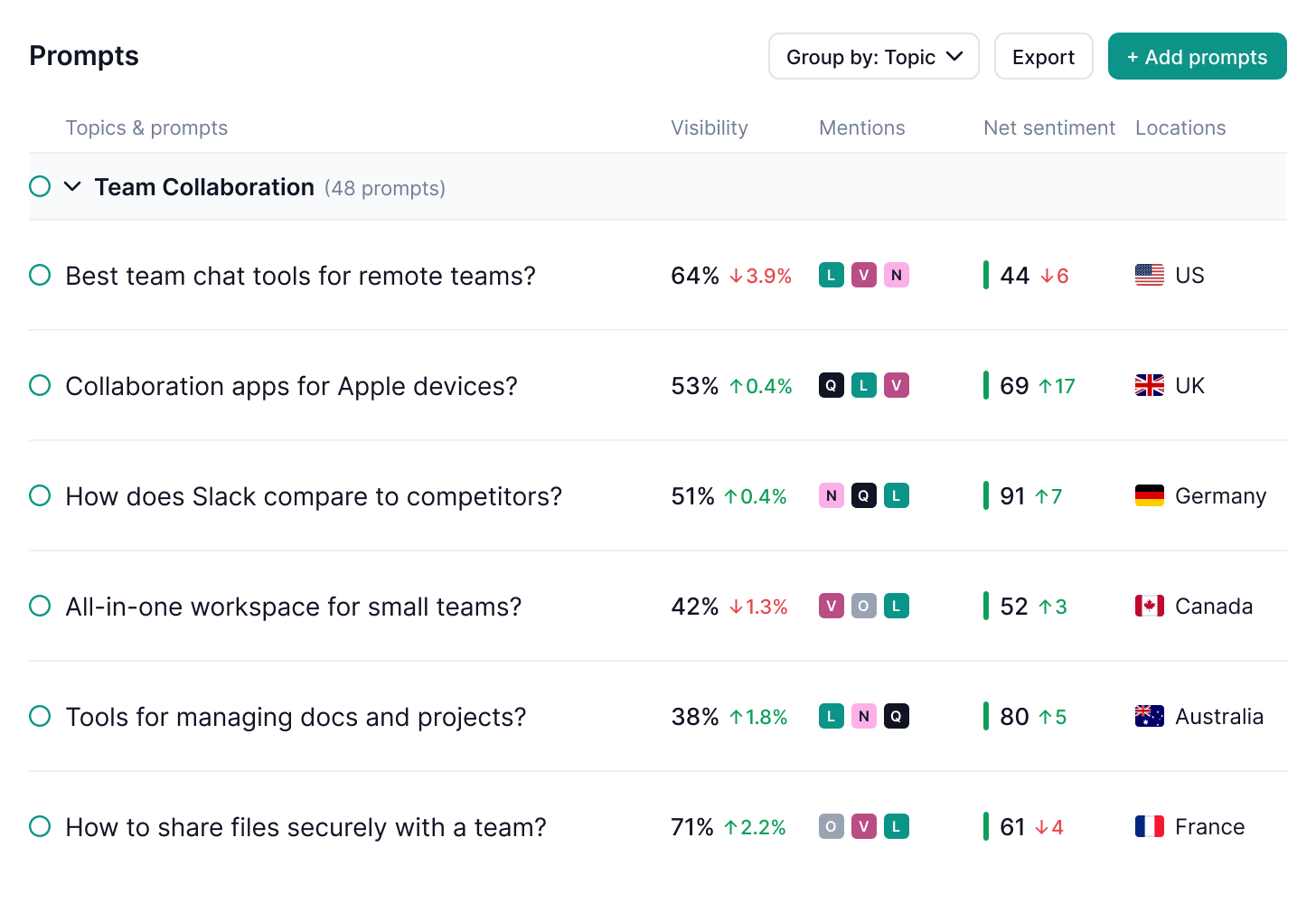Click the green sentiment bar beside 44
This screenshot has height=913, width=1316.
[986, 275]
